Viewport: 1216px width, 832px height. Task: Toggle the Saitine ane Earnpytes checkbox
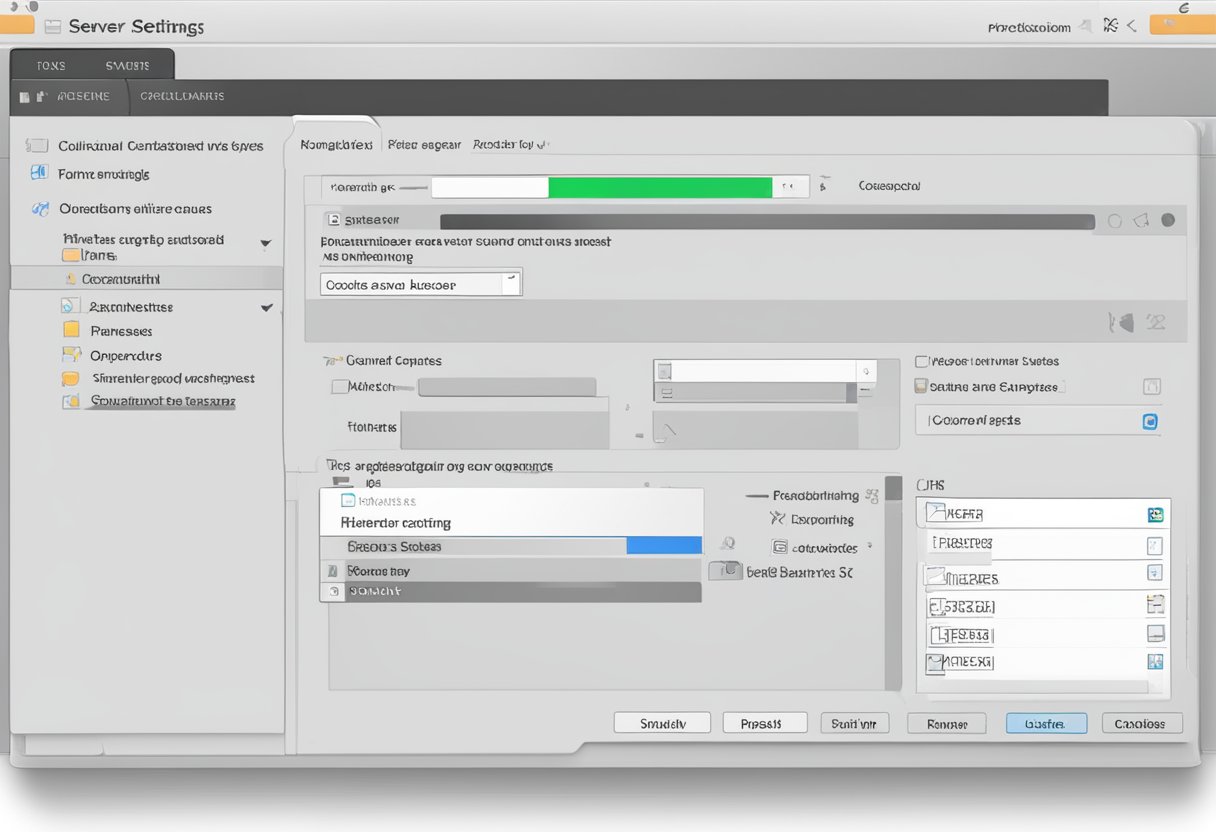pyautogui.click(x=921, y=386)
